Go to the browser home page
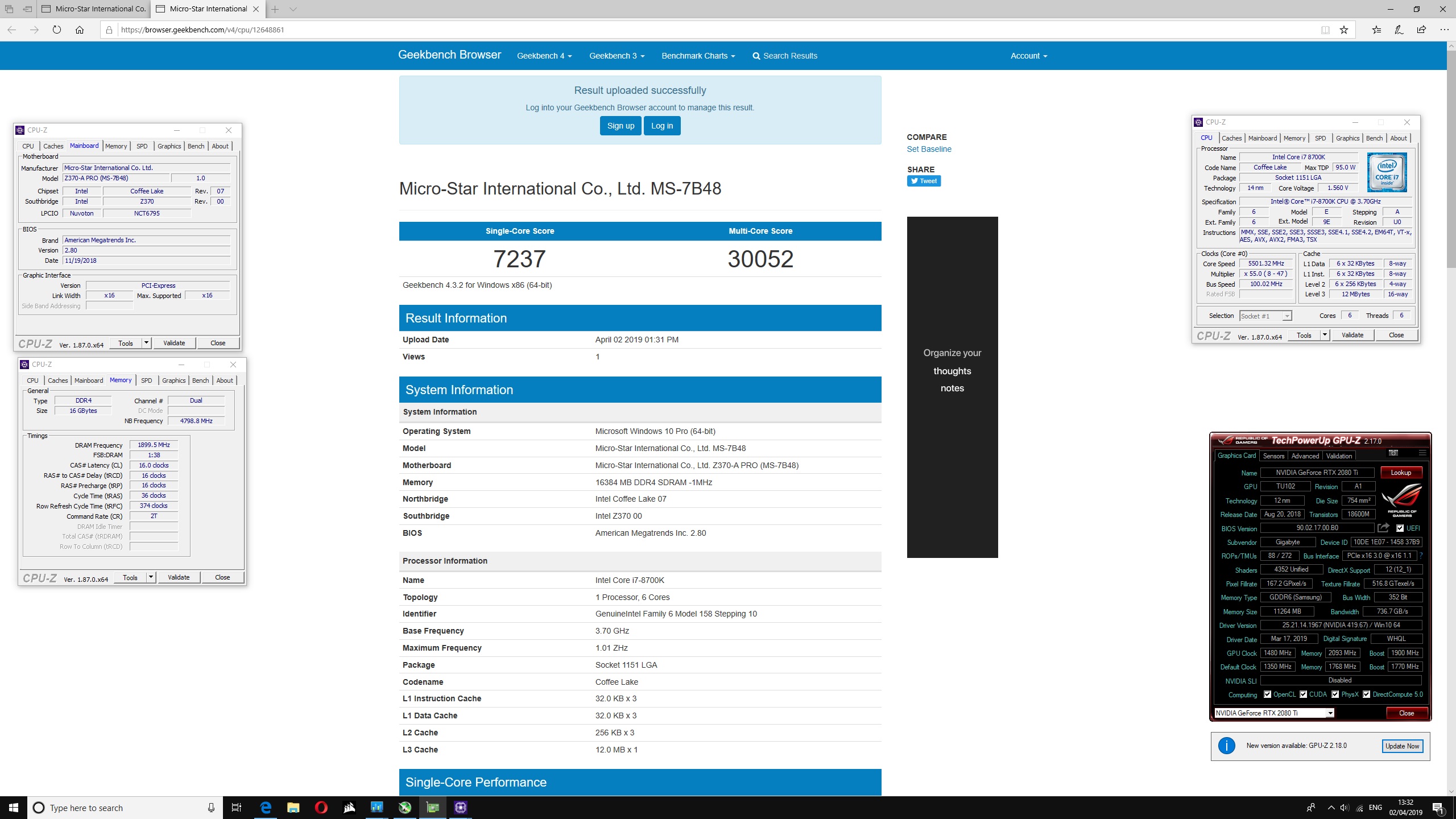 tap(80, 30)
